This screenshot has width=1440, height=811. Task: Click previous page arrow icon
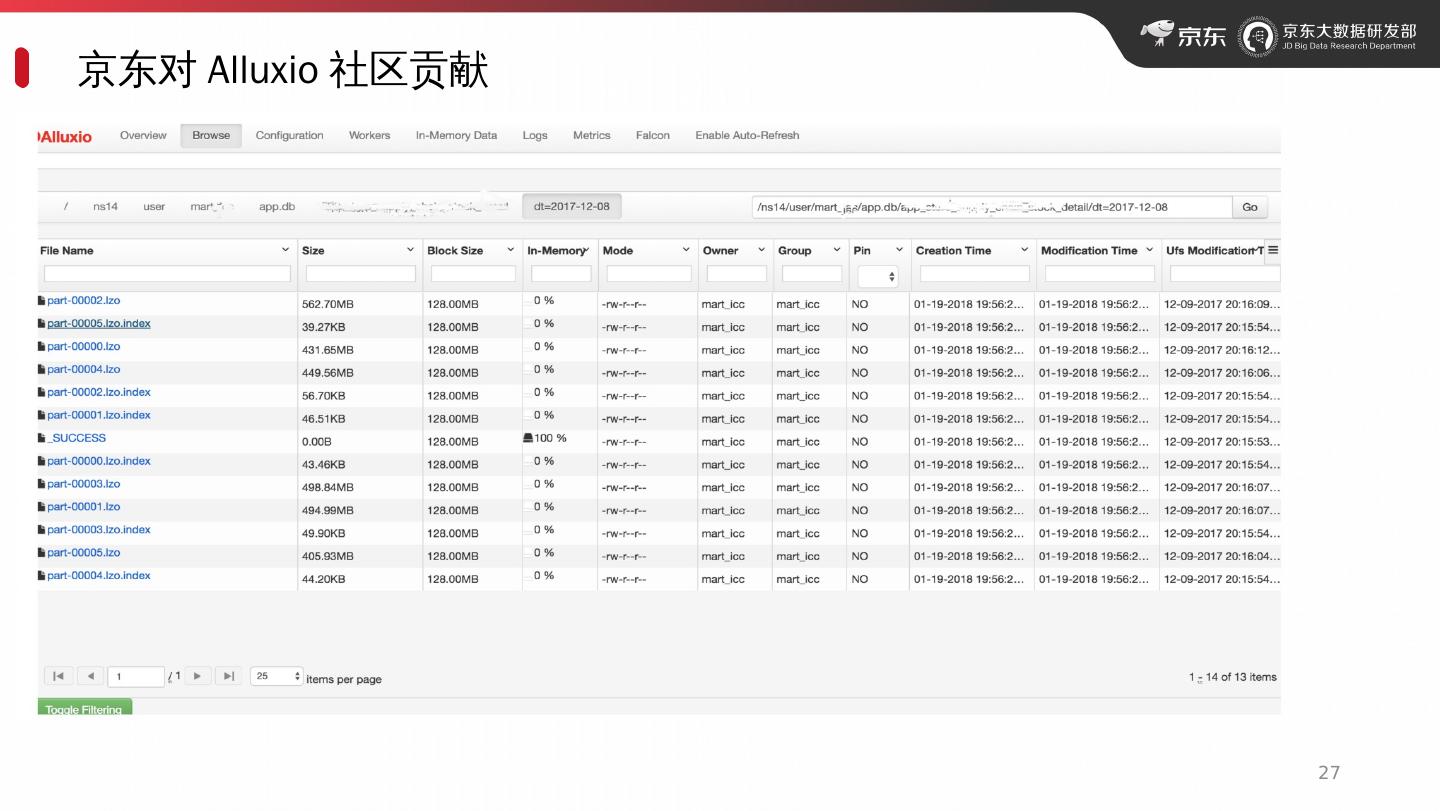tap(90, 677)
